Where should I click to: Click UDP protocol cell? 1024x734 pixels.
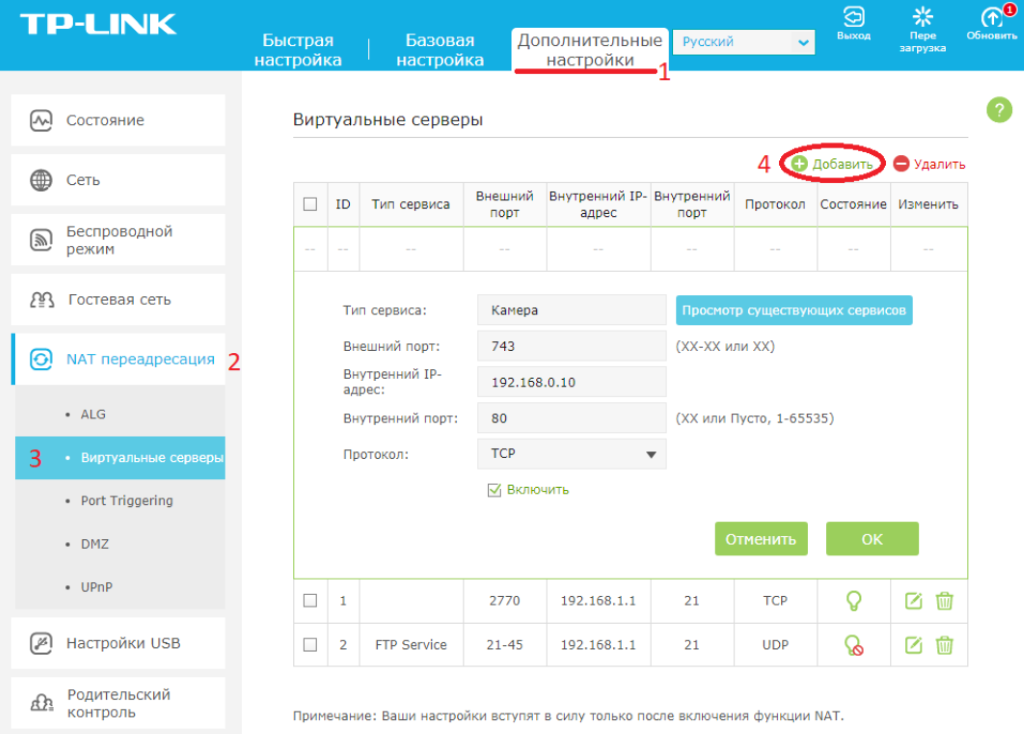coord(775,645)
